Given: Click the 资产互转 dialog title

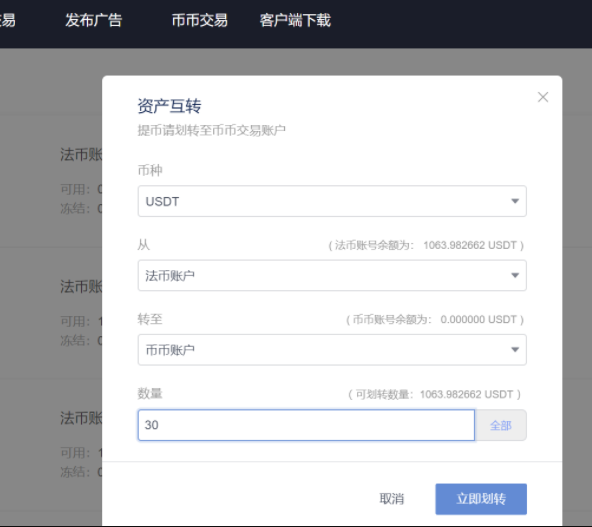Looking at the screenshot, I should pos(169,106).
